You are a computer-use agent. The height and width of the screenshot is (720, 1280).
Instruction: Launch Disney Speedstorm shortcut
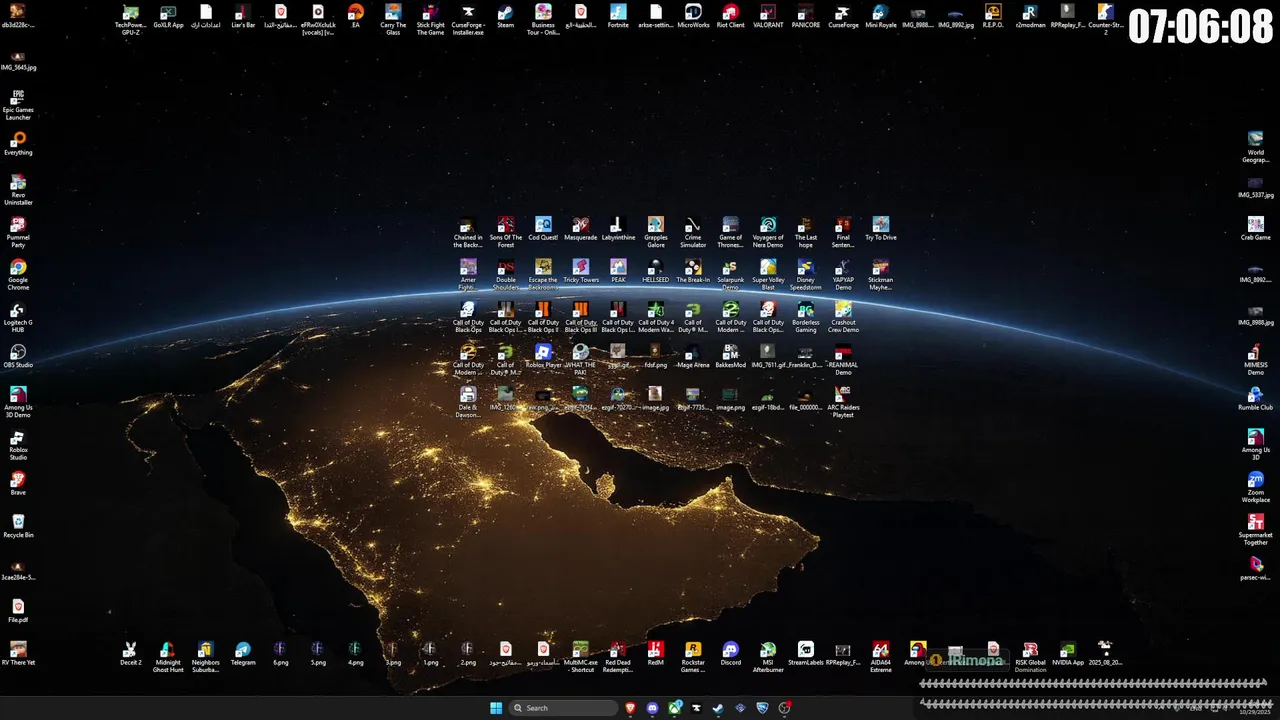pyautogui.click(x=806, y=275)
